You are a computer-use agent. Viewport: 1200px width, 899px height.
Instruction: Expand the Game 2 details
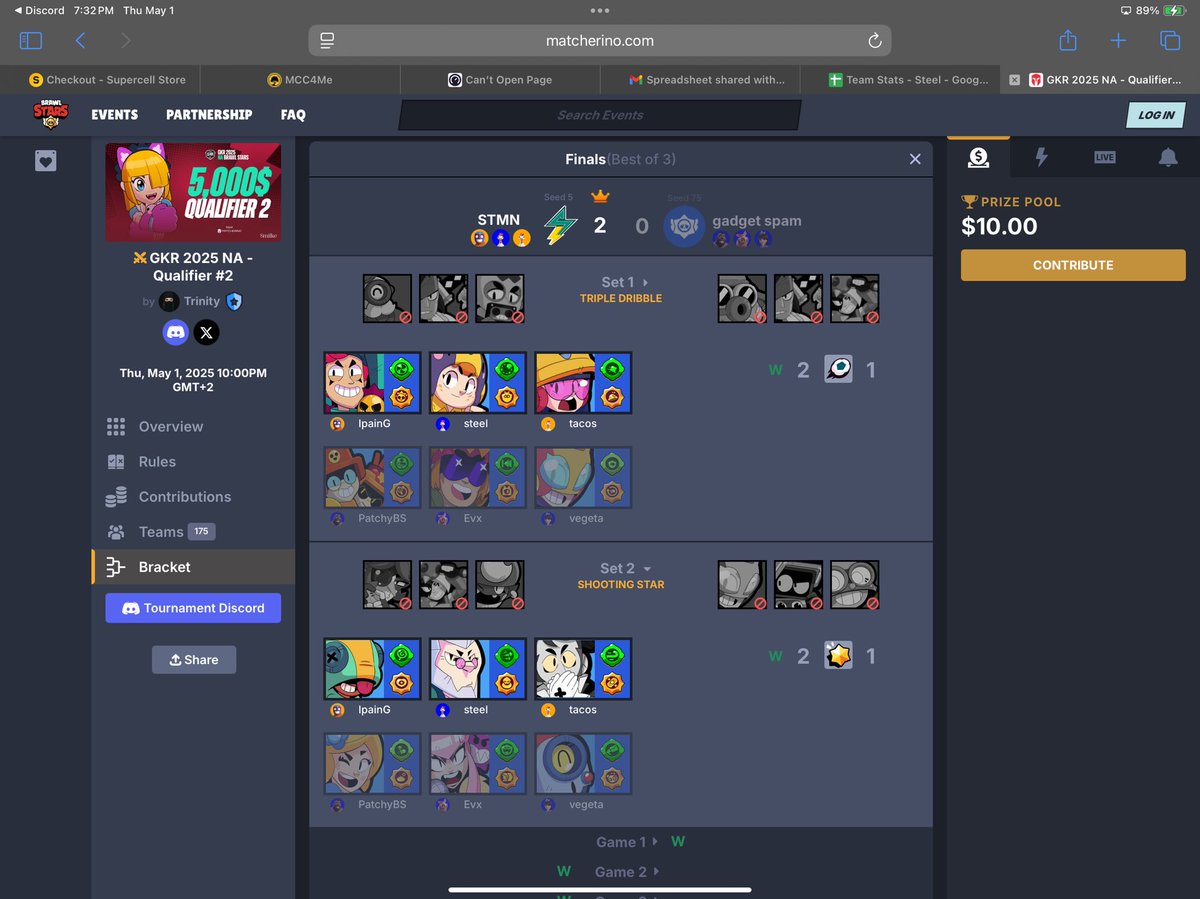[x=627, y=872]
